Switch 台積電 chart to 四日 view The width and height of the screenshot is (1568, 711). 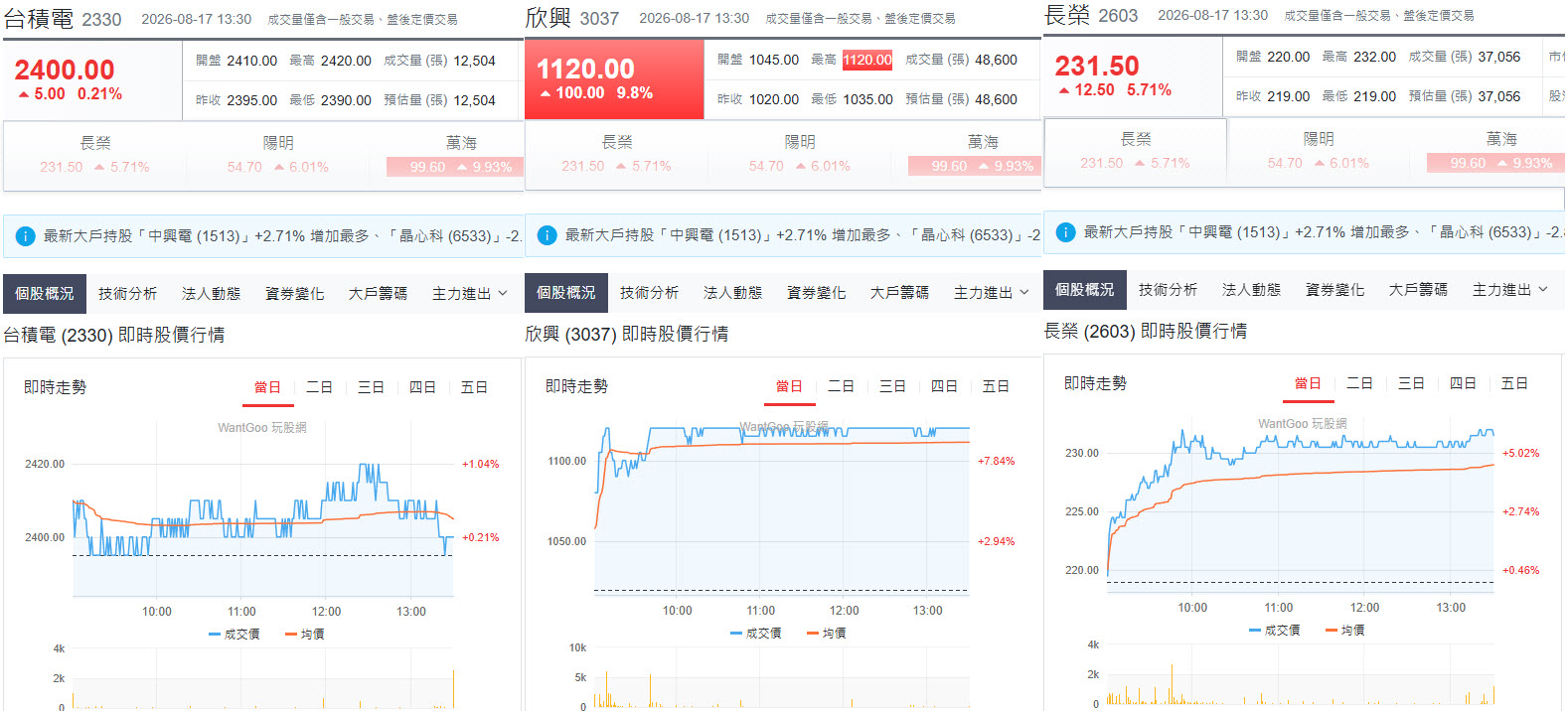pyautogui.click(x=423, y=387)
